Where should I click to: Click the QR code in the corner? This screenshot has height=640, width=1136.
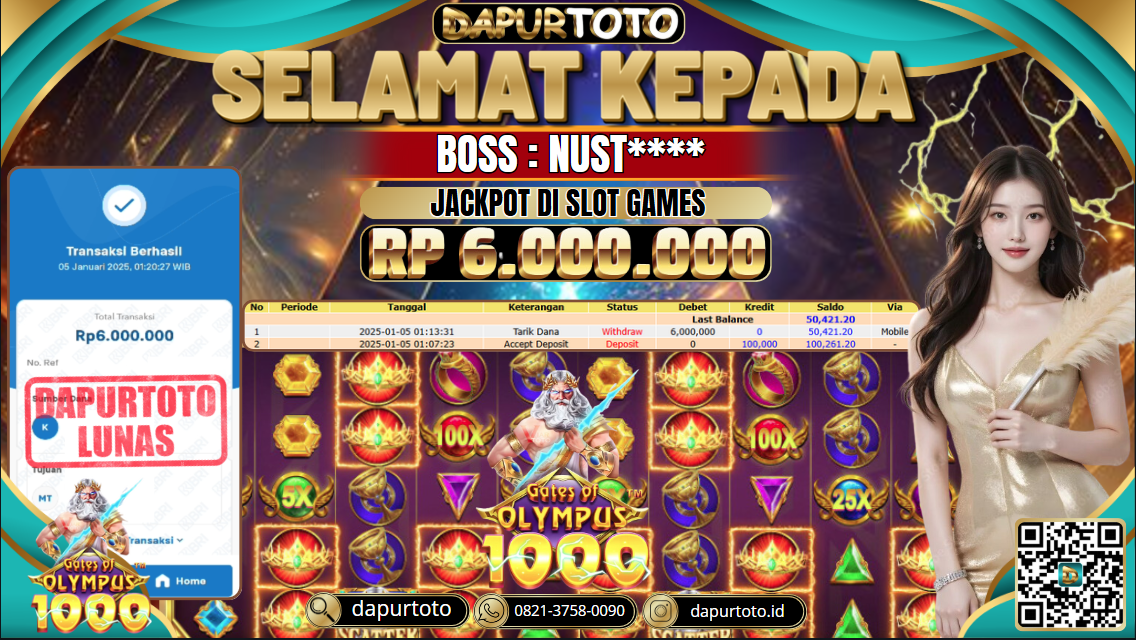pos(1070,574)
